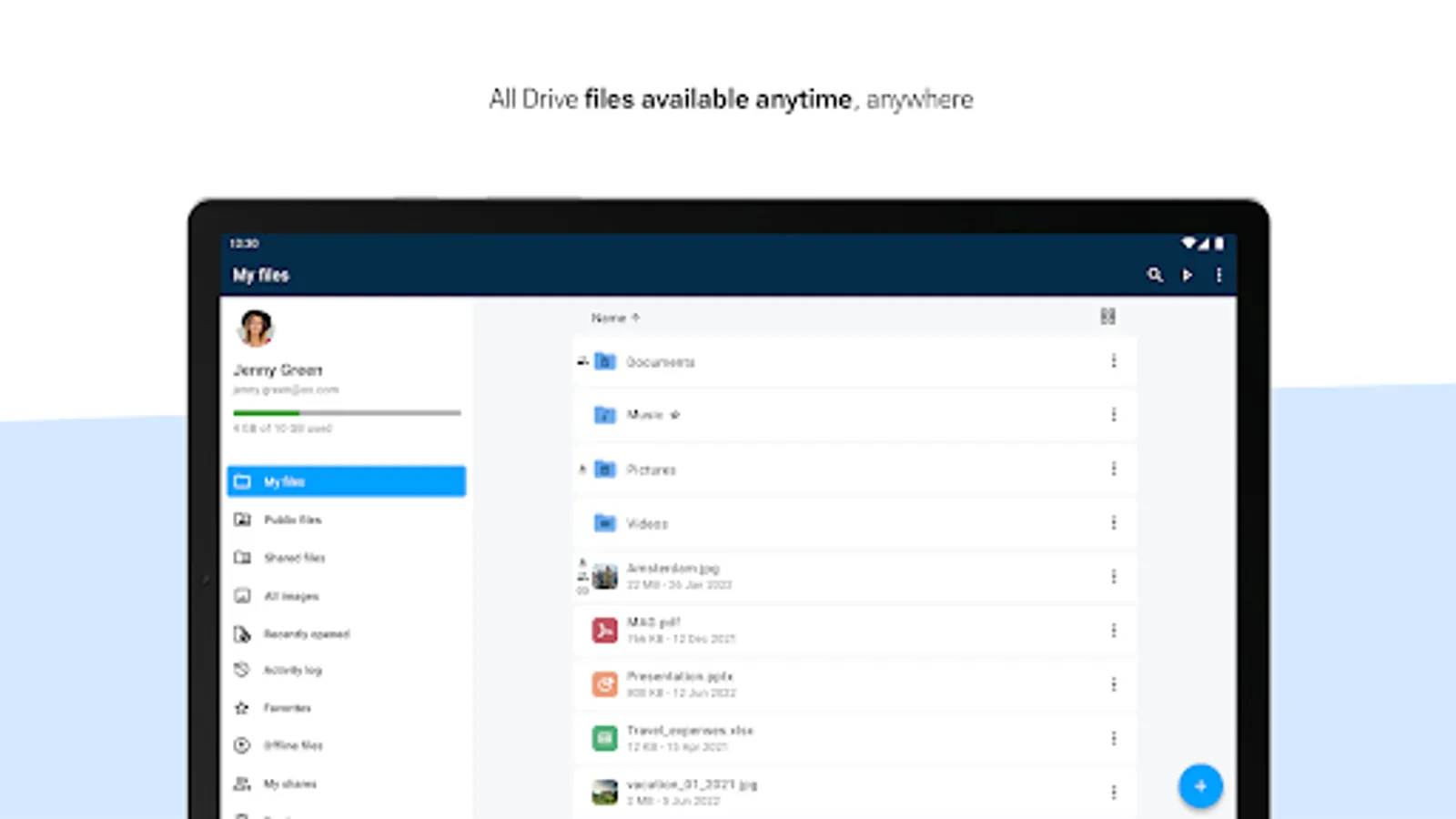Open options menu for vacation_01_2021.jpg

coord(1113,792)
